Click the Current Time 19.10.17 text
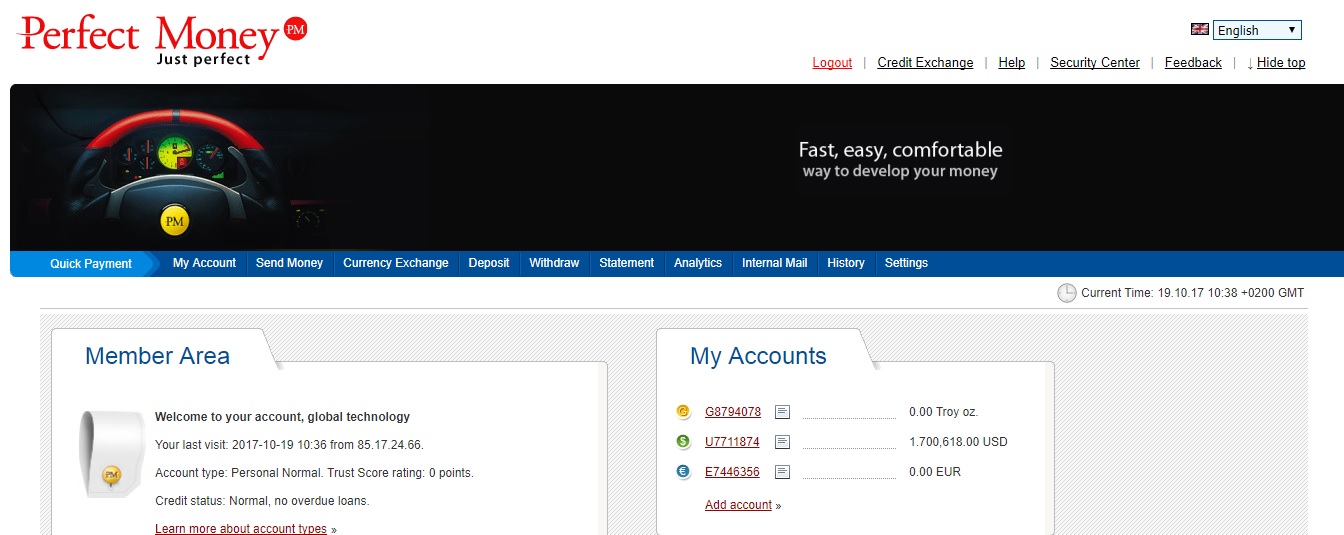Screen dimensions: 1344x535 pos(1193,293)
